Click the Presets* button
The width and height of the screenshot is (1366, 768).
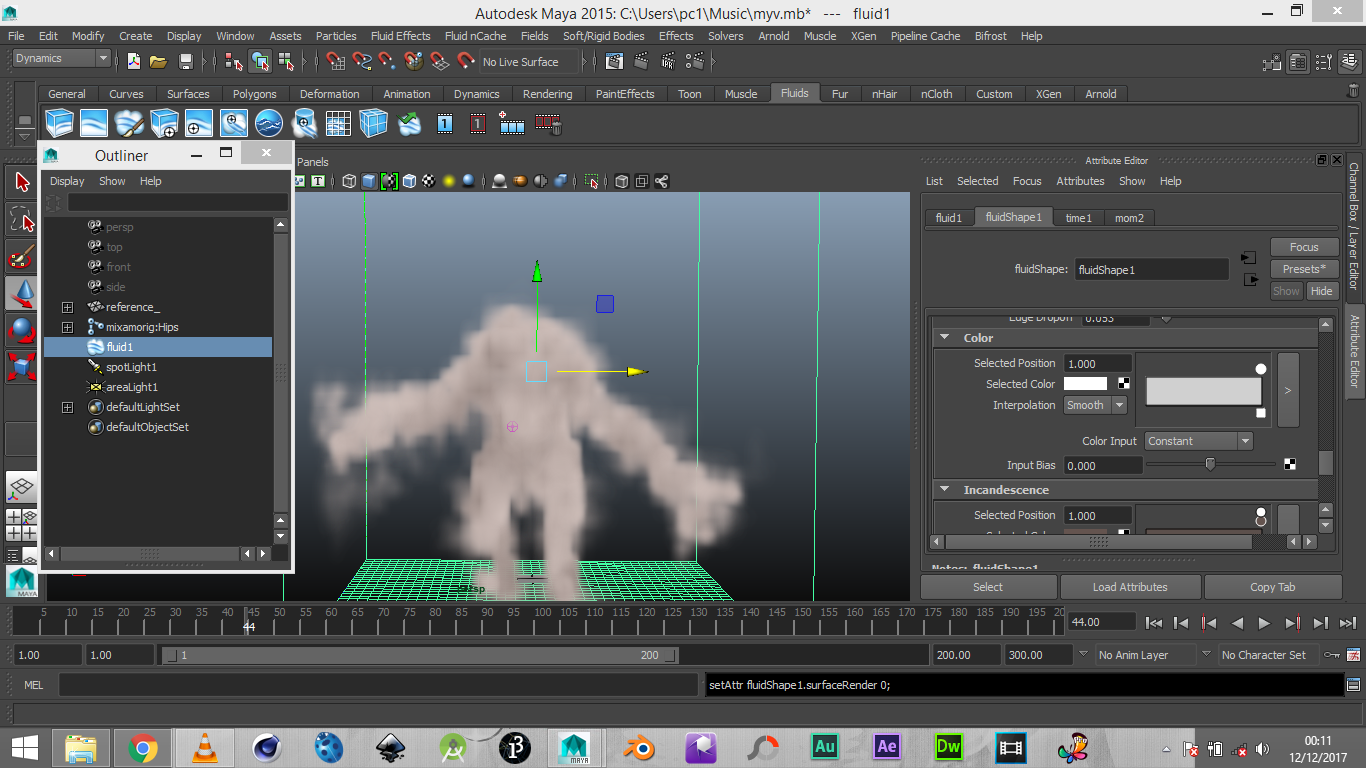point(1304,269)
